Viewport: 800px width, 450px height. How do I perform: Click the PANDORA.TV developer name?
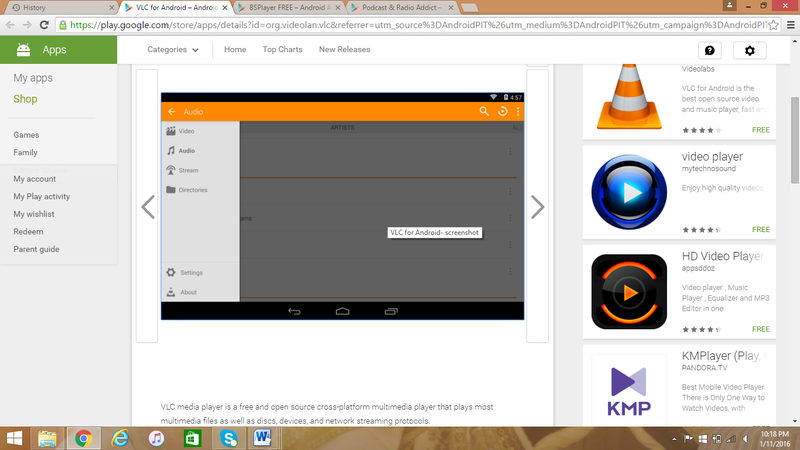tap(704, 367)
